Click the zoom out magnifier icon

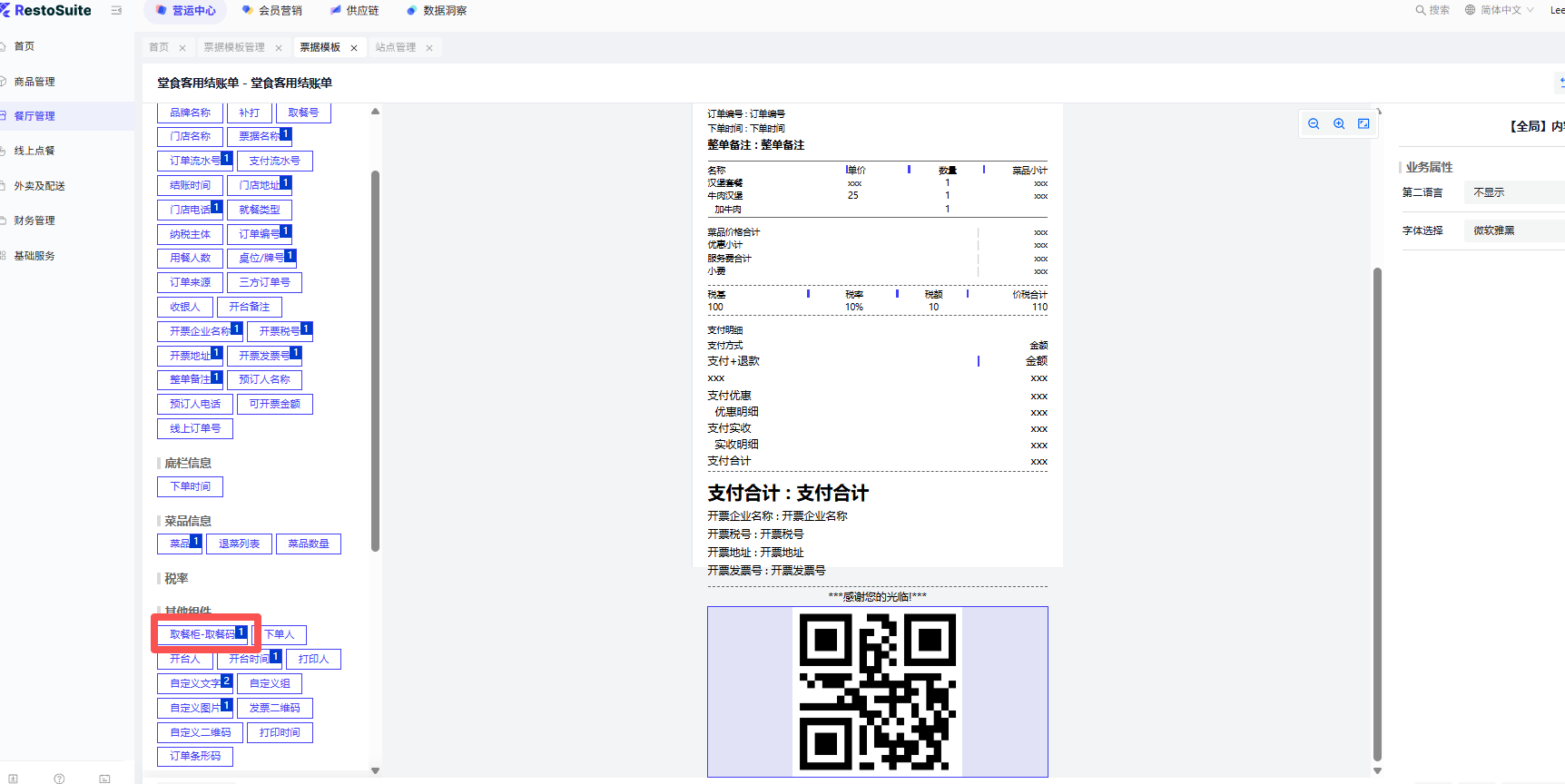tap(1314, 124)
